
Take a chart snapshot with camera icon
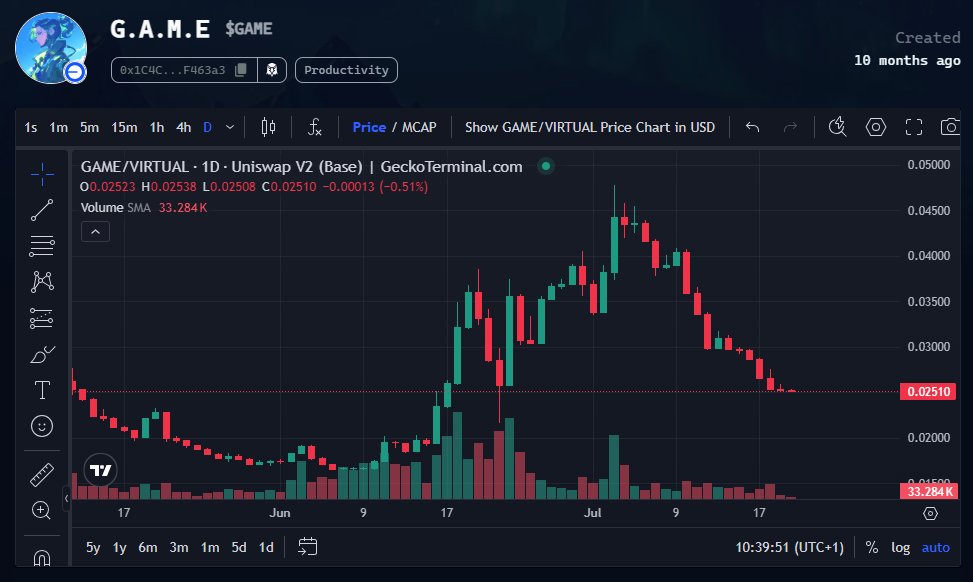(949, 127)
